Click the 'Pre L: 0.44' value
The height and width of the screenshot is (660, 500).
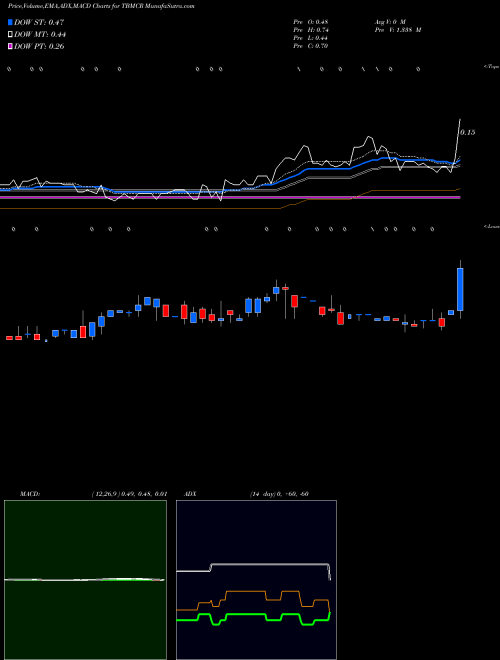tap(311, 38)
